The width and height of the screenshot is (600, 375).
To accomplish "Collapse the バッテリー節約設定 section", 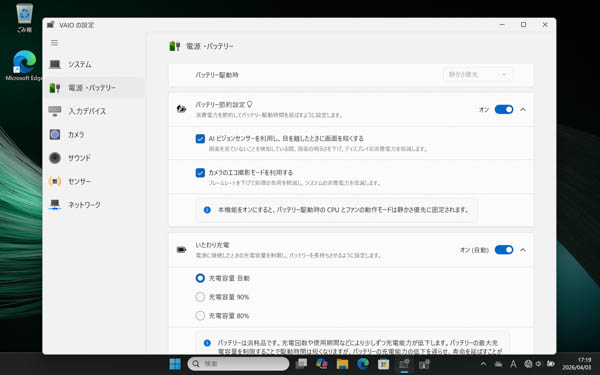I will tap(523, 109).
